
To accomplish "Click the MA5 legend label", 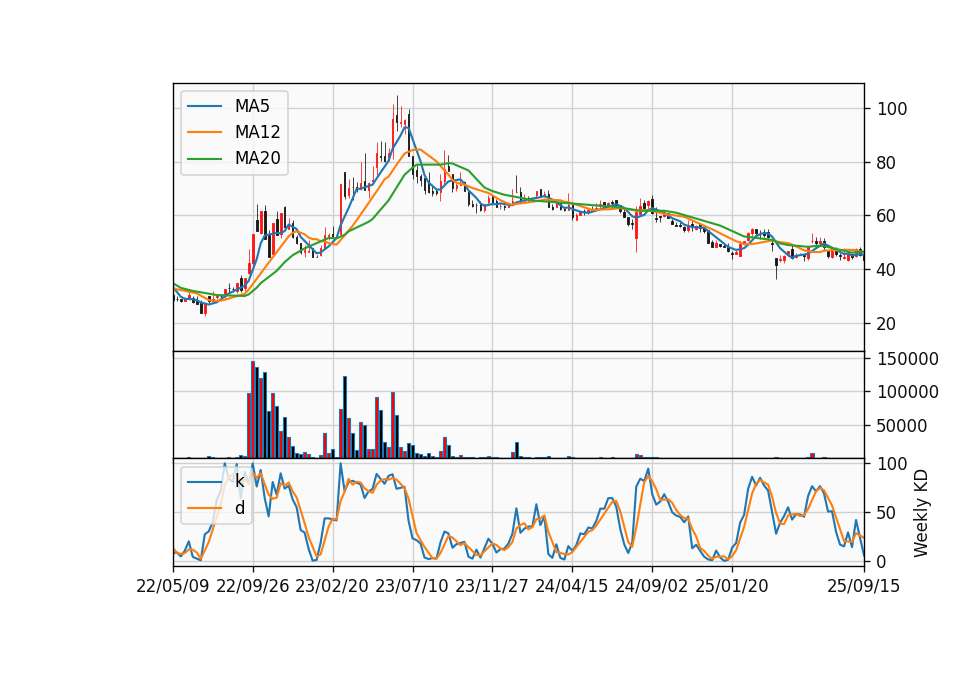I will pyautogui.click(x=252, y=106).
